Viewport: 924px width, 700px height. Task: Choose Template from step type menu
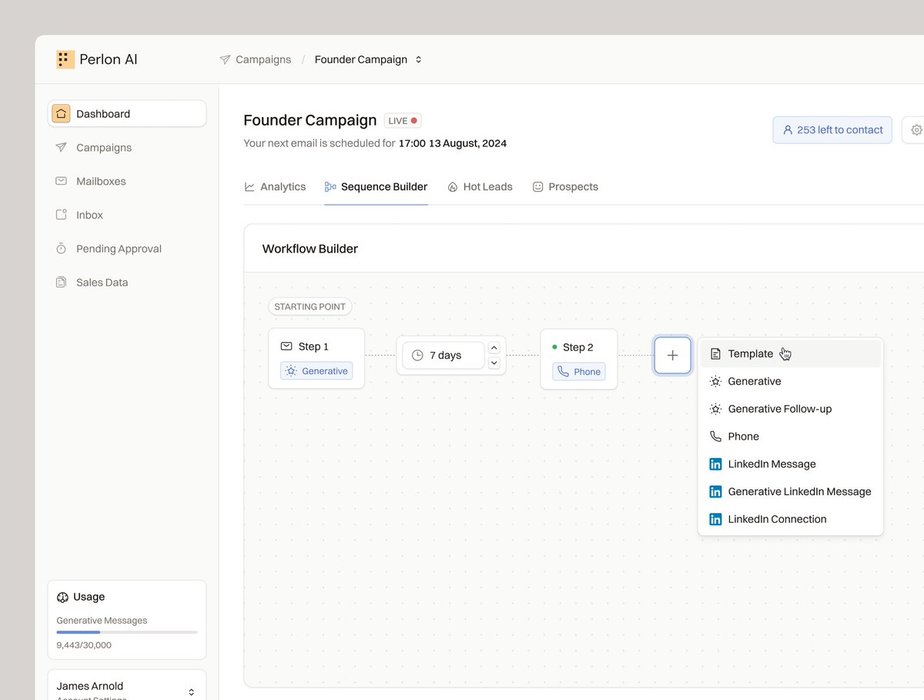click(x=750, y=354)
